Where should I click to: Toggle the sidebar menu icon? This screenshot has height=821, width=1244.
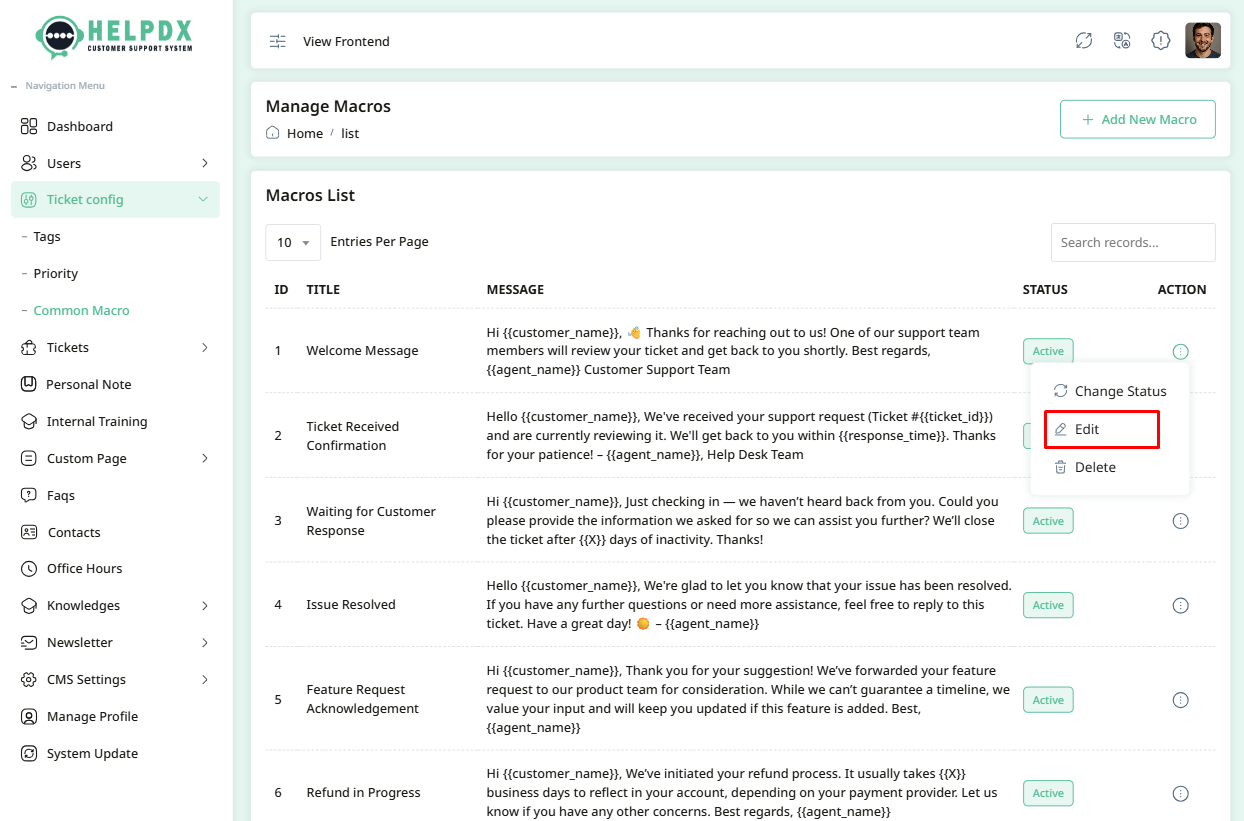tap(278, 41)
